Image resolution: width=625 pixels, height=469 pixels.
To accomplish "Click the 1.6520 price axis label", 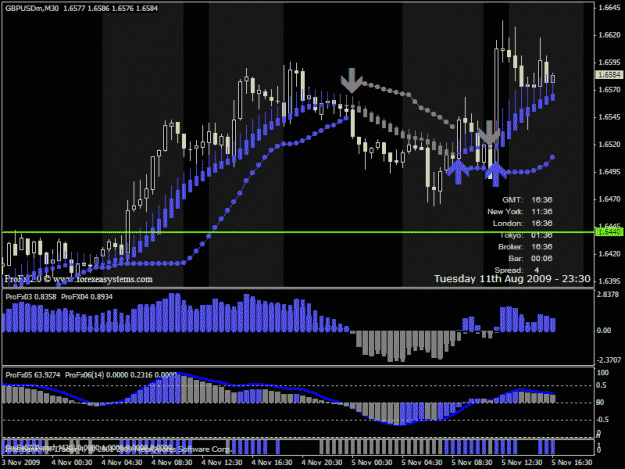I will (609, 145).
